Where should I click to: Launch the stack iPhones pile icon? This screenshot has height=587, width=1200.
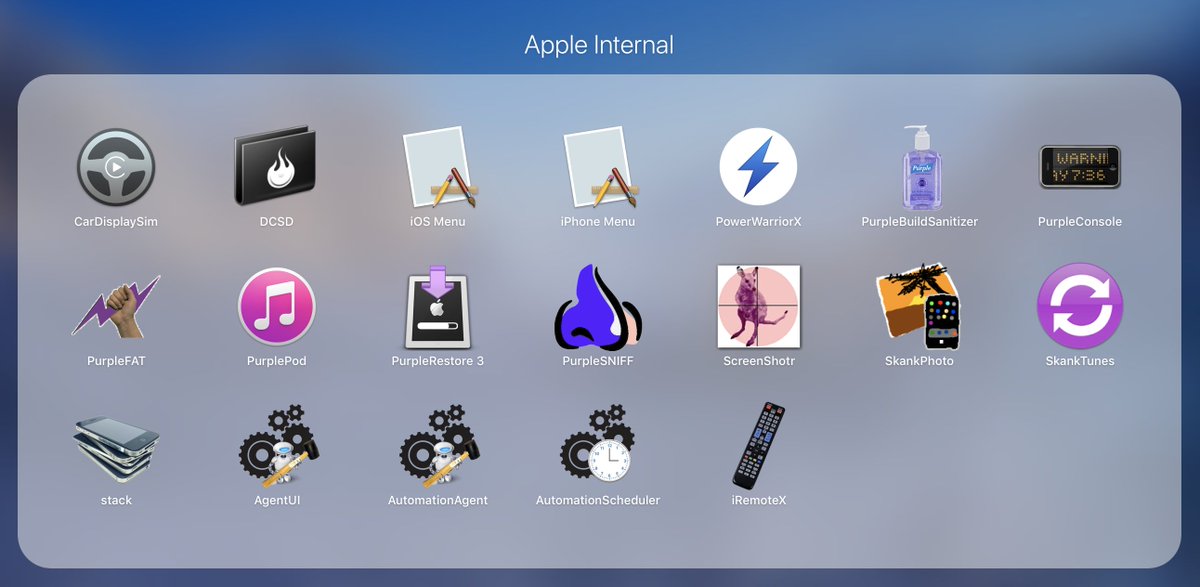[x=116, y=446]
